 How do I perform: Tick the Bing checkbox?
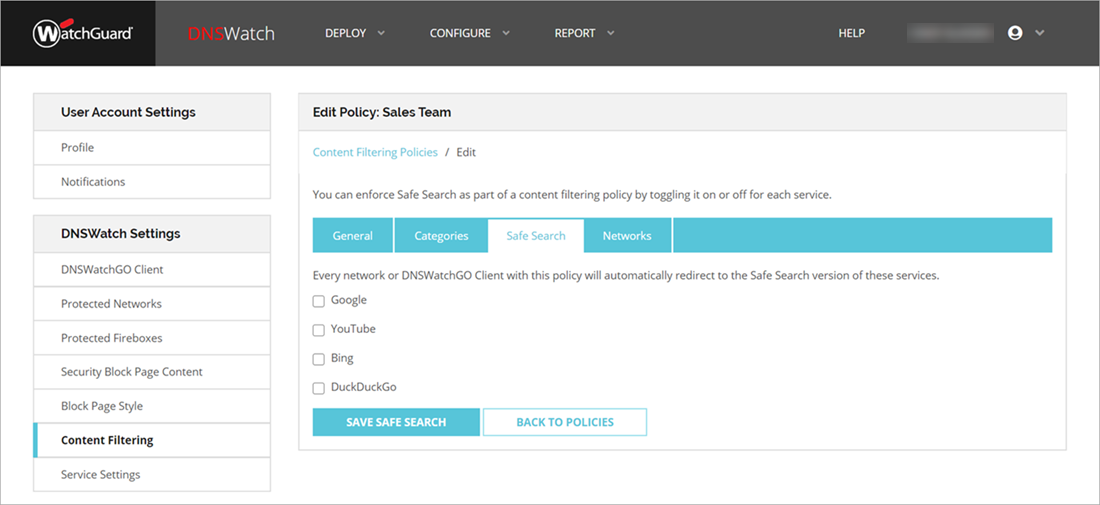319,359
